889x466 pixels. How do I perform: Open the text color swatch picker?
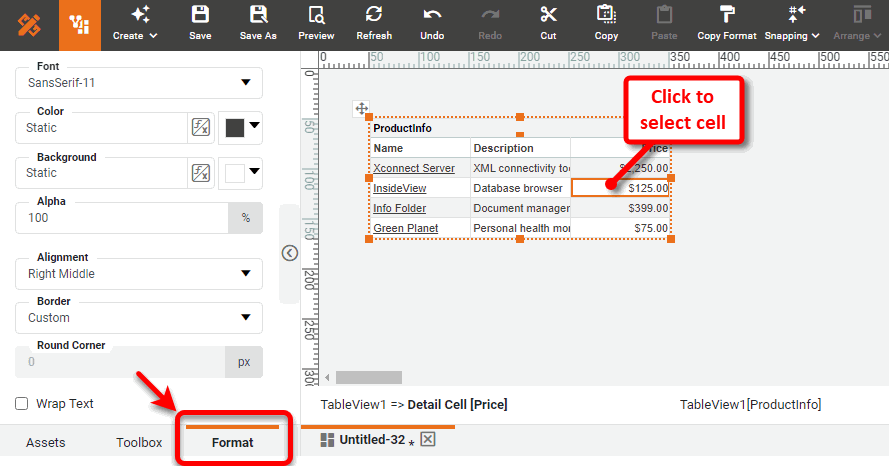pos(240,128)
